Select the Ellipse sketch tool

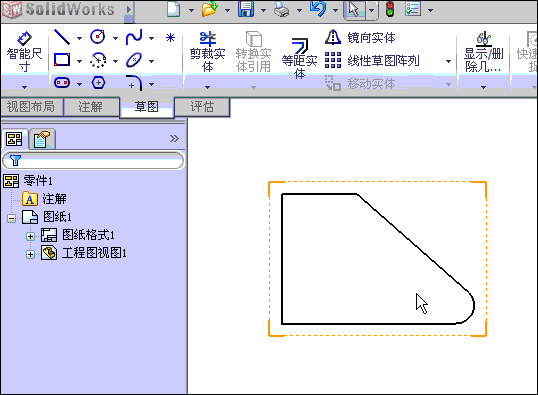pos(134,60)
